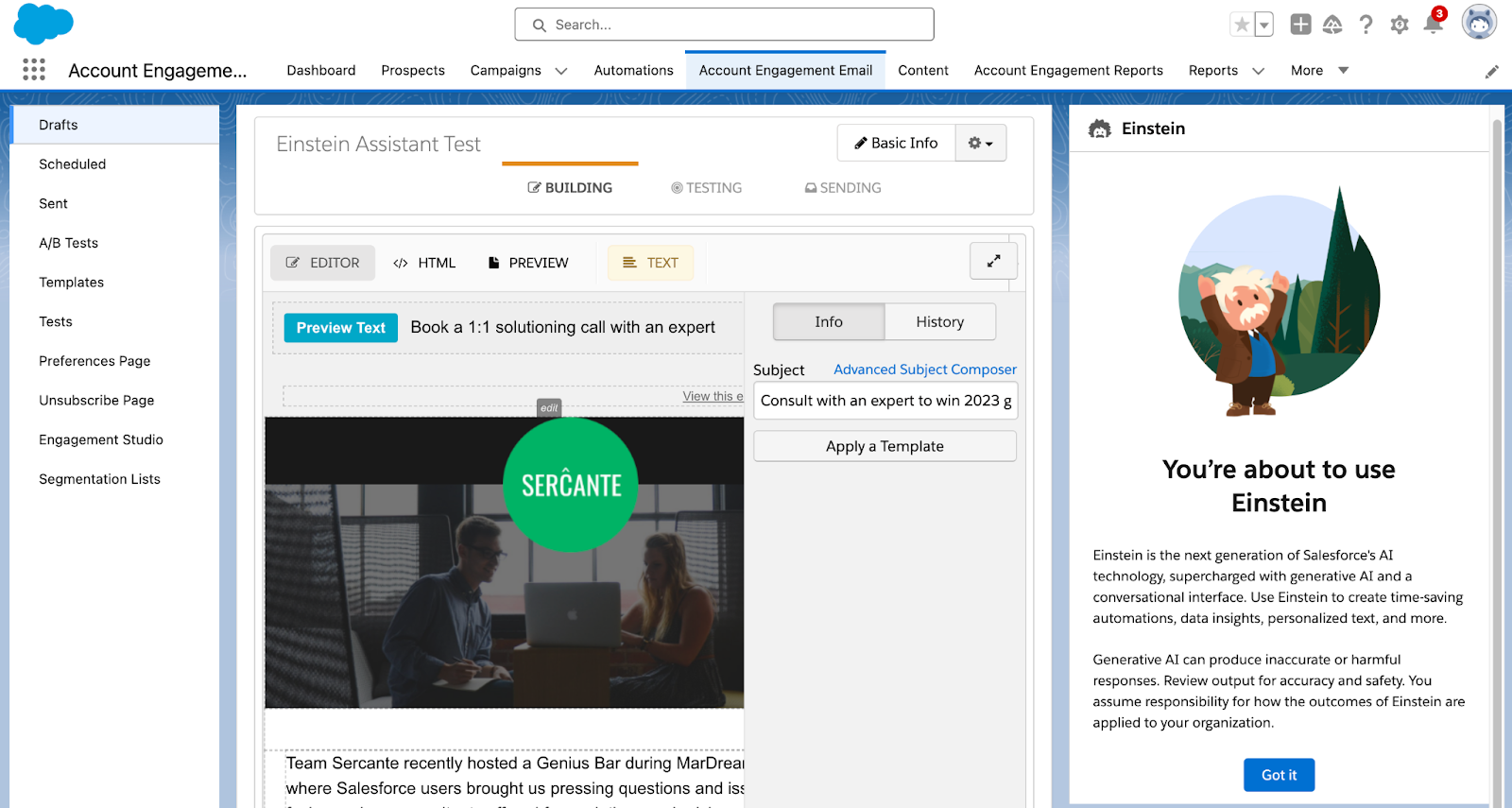Open Segmentation Lists in the sidebar
The image size is (1512, 808).
(115, 479)
